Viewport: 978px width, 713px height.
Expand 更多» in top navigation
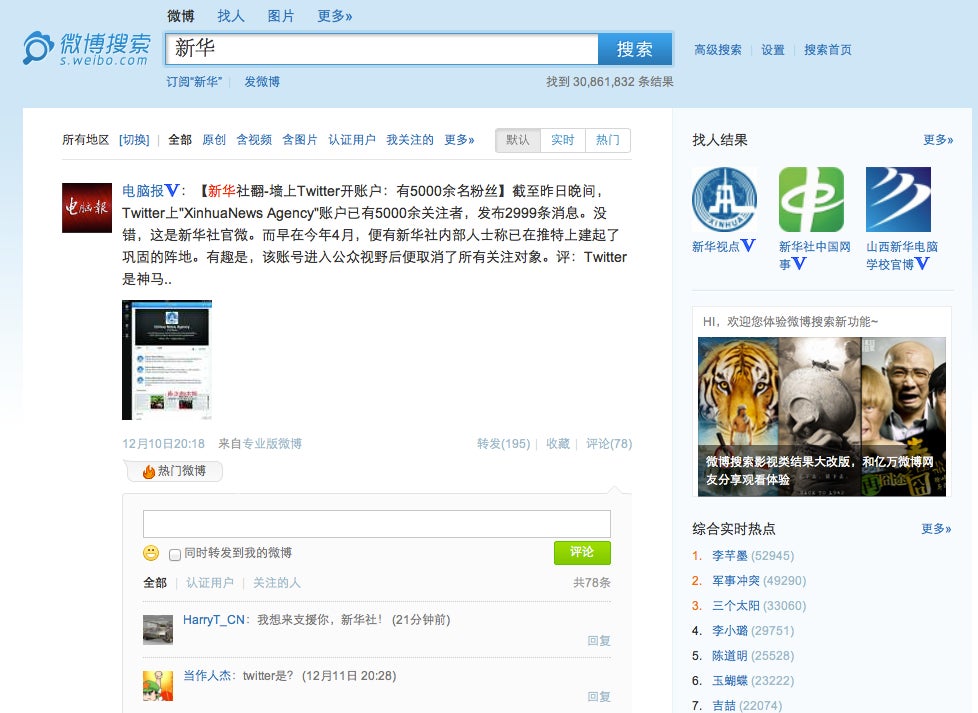[x=334, y=16]
